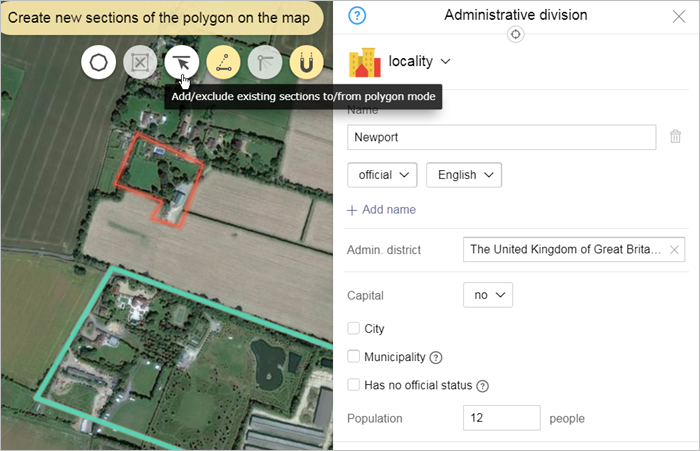This screenshot has height=451, width=700.
Task: Open help via the question mark icon
Action: [358, 15]
